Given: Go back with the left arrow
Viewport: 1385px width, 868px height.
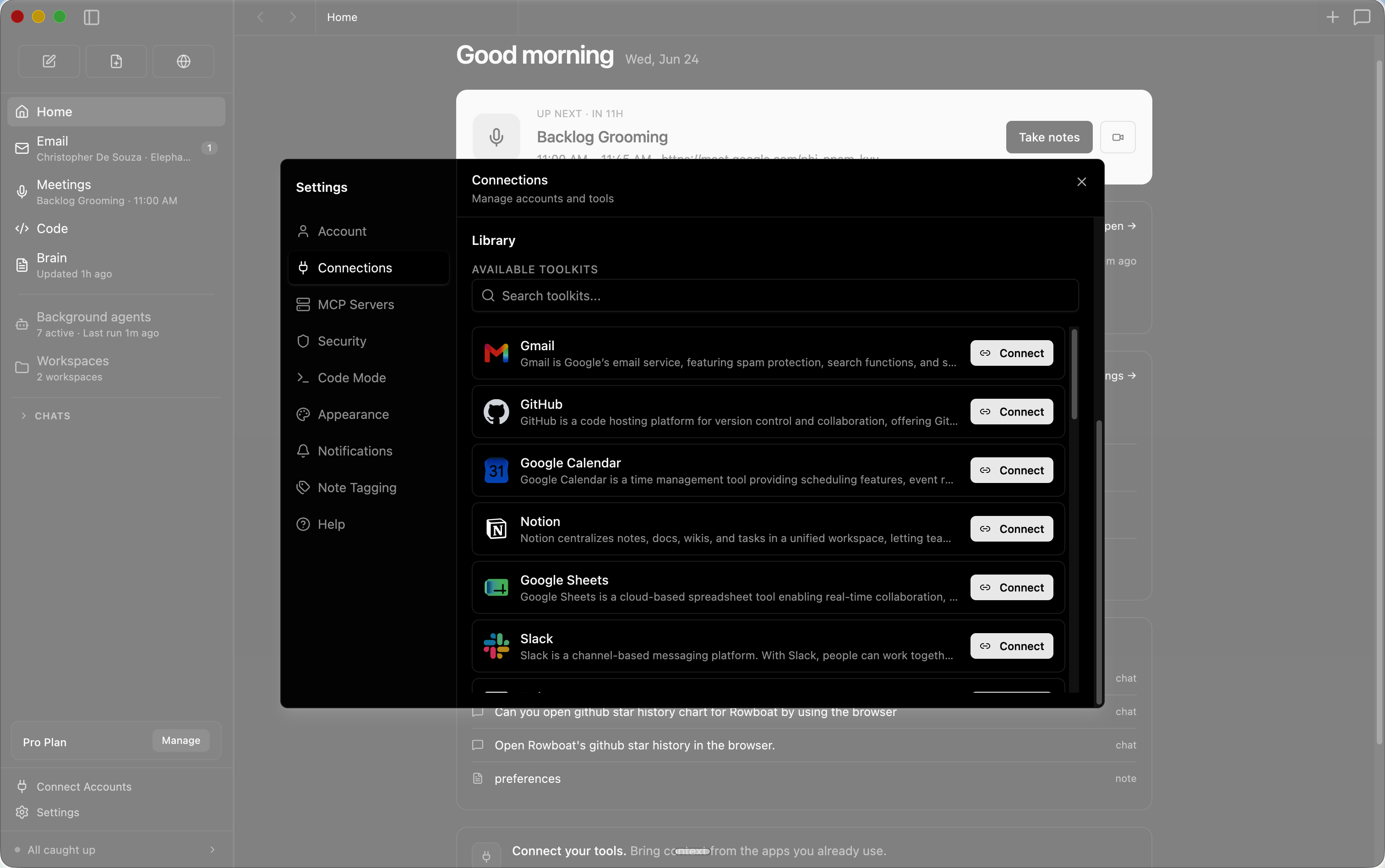Looking at the screenshot, I should coord(261,17).
